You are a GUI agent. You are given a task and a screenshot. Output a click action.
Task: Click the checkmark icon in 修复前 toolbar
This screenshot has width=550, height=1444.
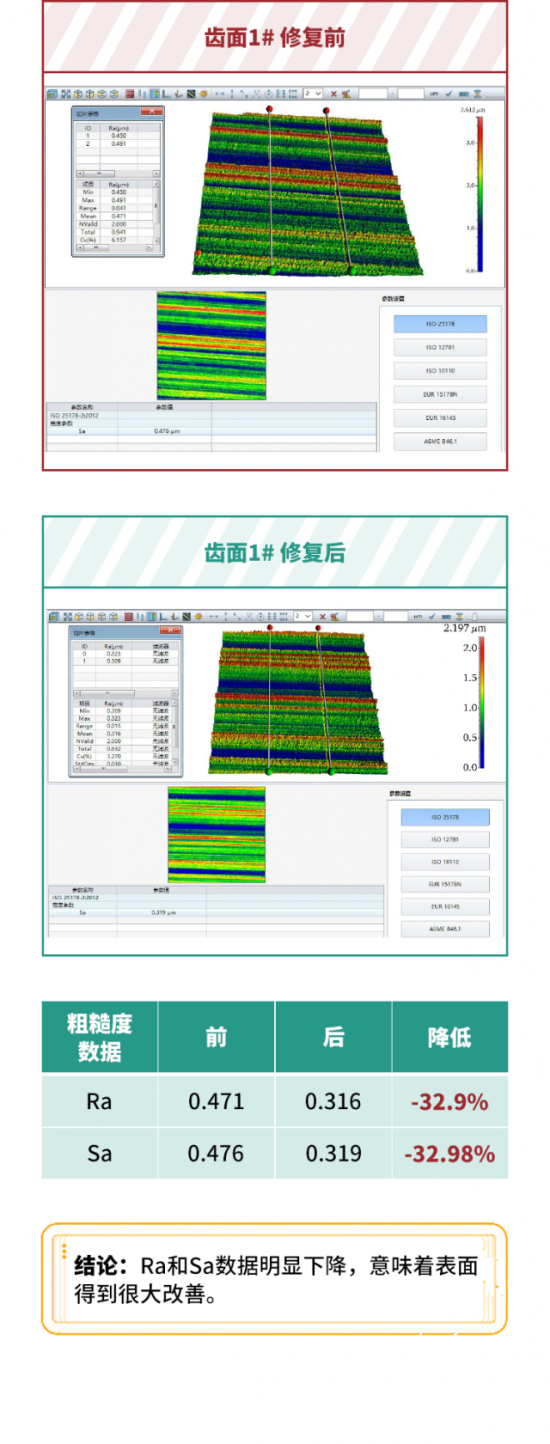(x=449, y=94)
